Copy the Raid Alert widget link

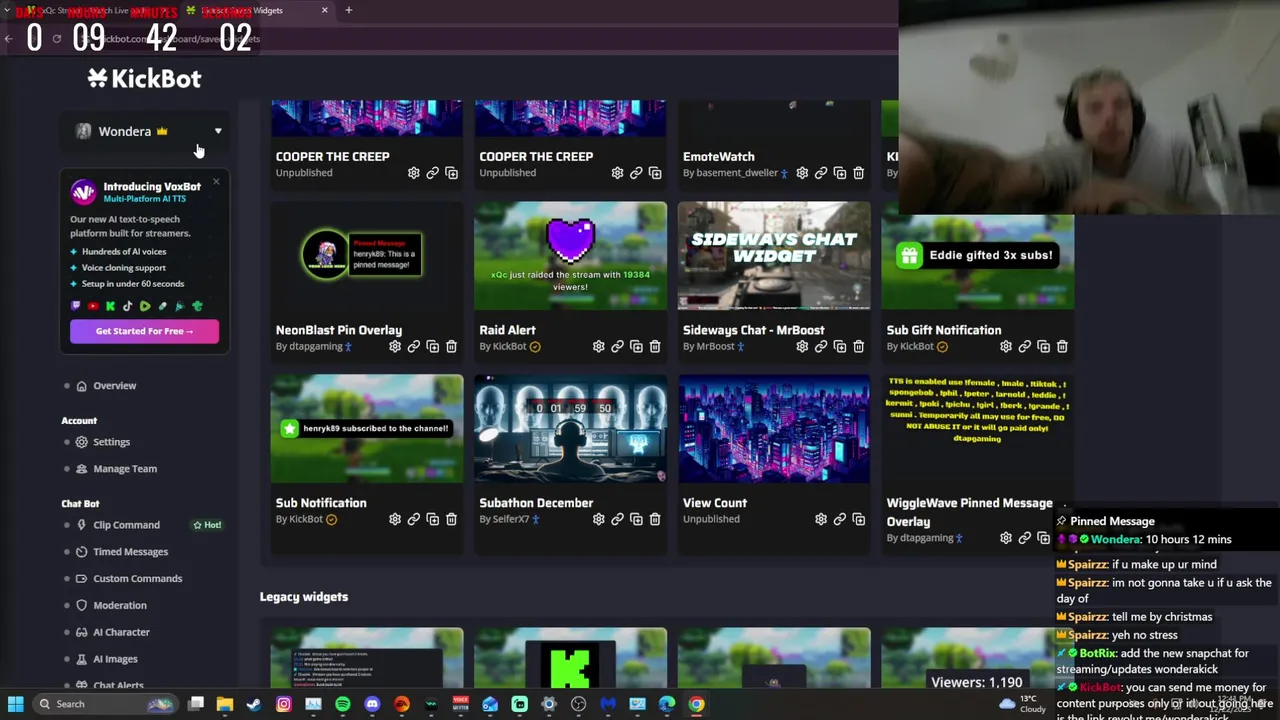pyautogui.click(x=617, y=346)
